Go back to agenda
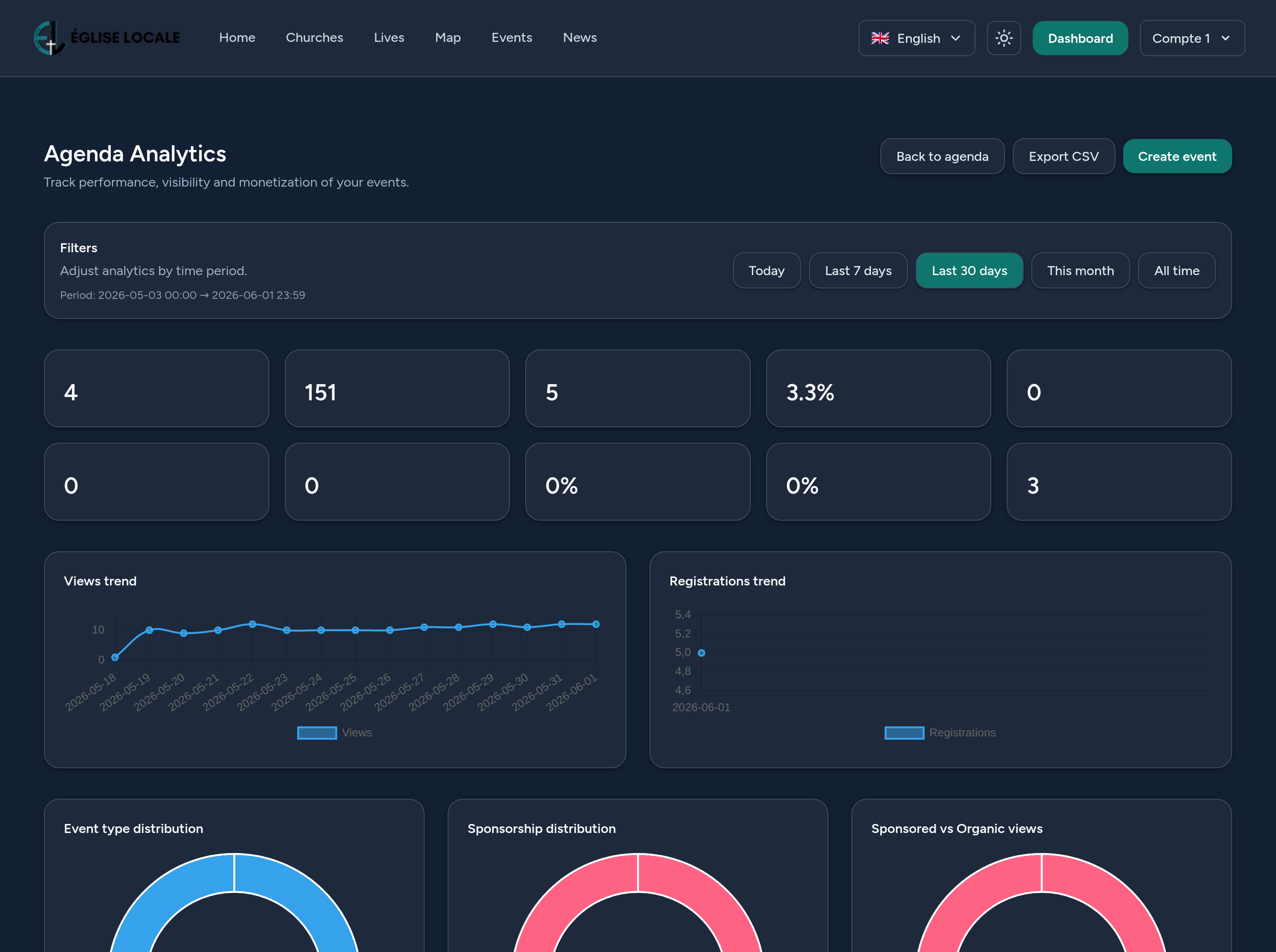The width and height of the screenshot is (1276, 952). pos(942,156)
